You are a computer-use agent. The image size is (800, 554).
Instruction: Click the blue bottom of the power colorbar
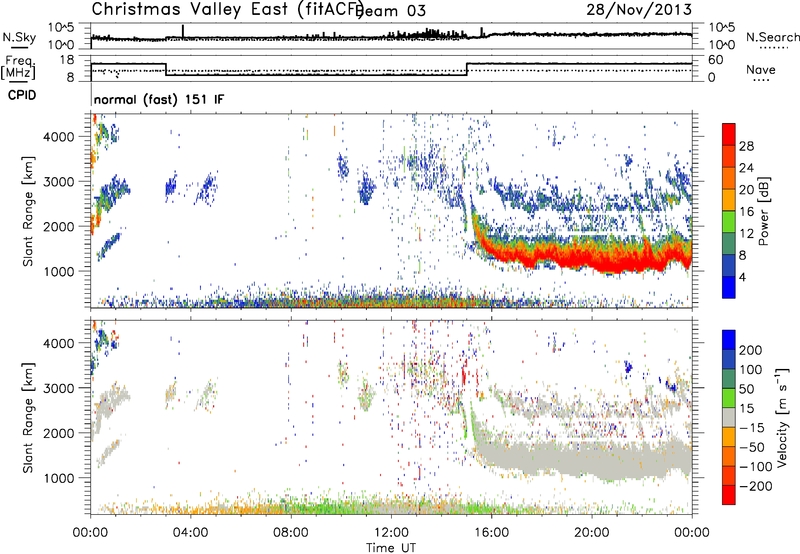(729, 287)
